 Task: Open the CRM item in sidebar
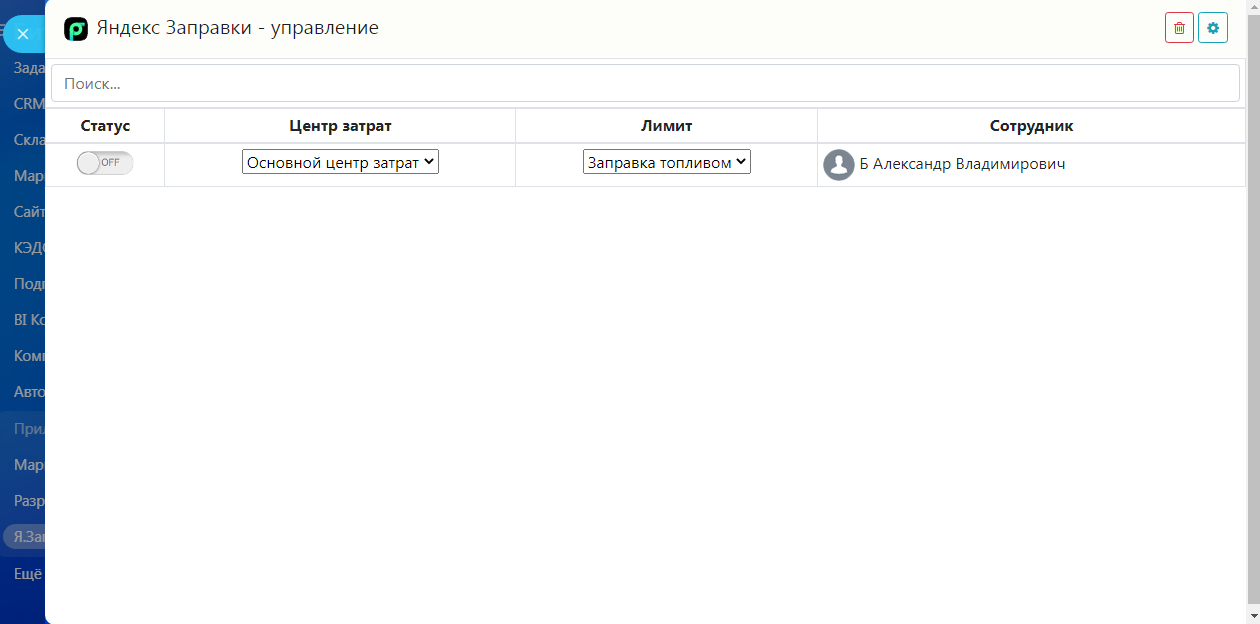point(29,103)
